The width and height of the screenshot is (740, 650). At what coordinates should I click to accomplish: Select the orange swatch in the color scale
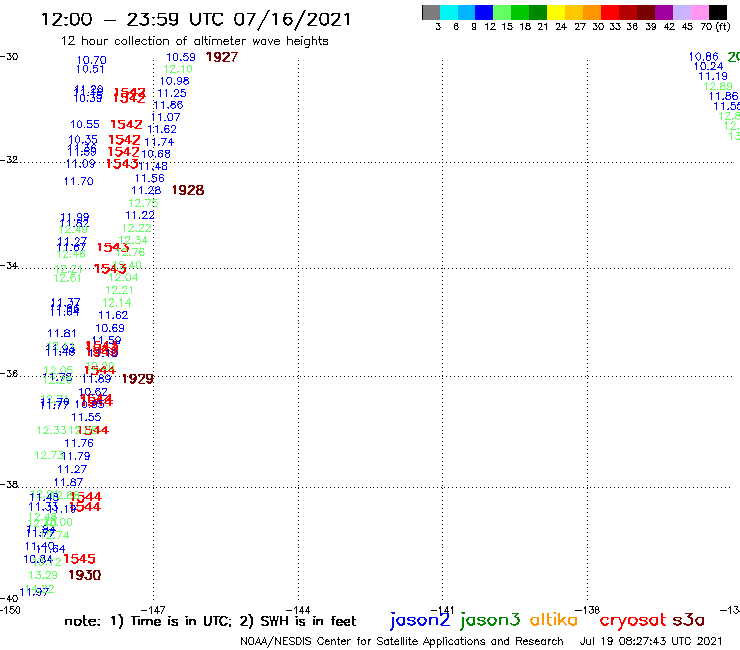tap(592, 12)
